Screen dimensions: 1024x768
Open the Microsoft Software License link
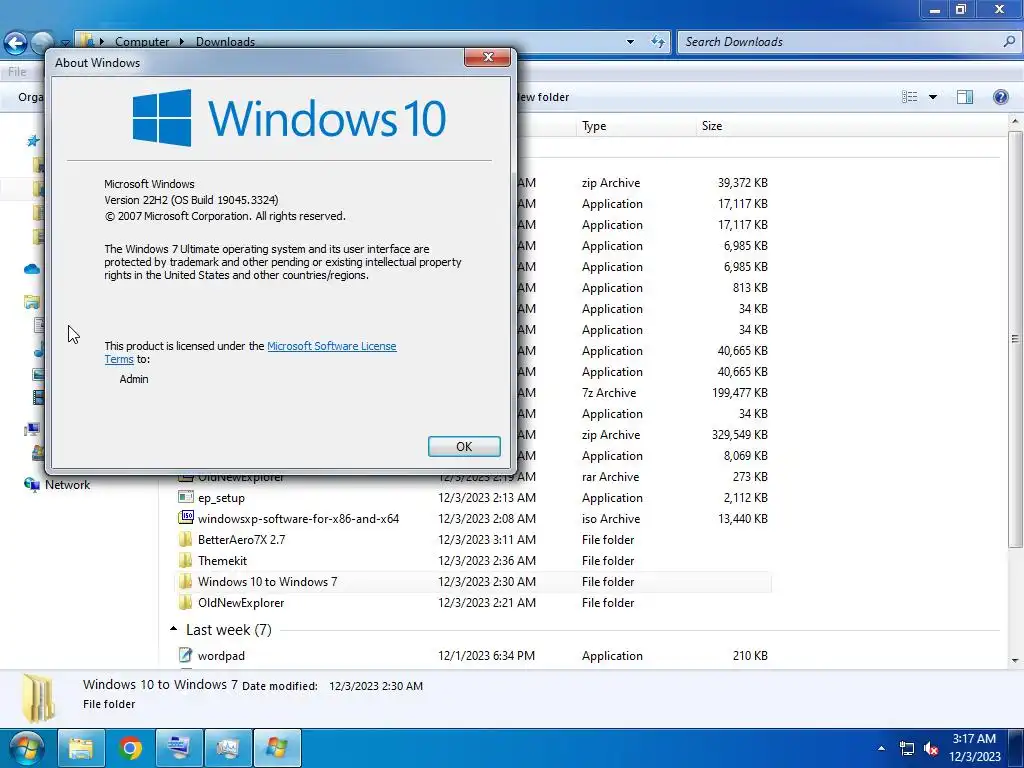(x=331, y=346)
